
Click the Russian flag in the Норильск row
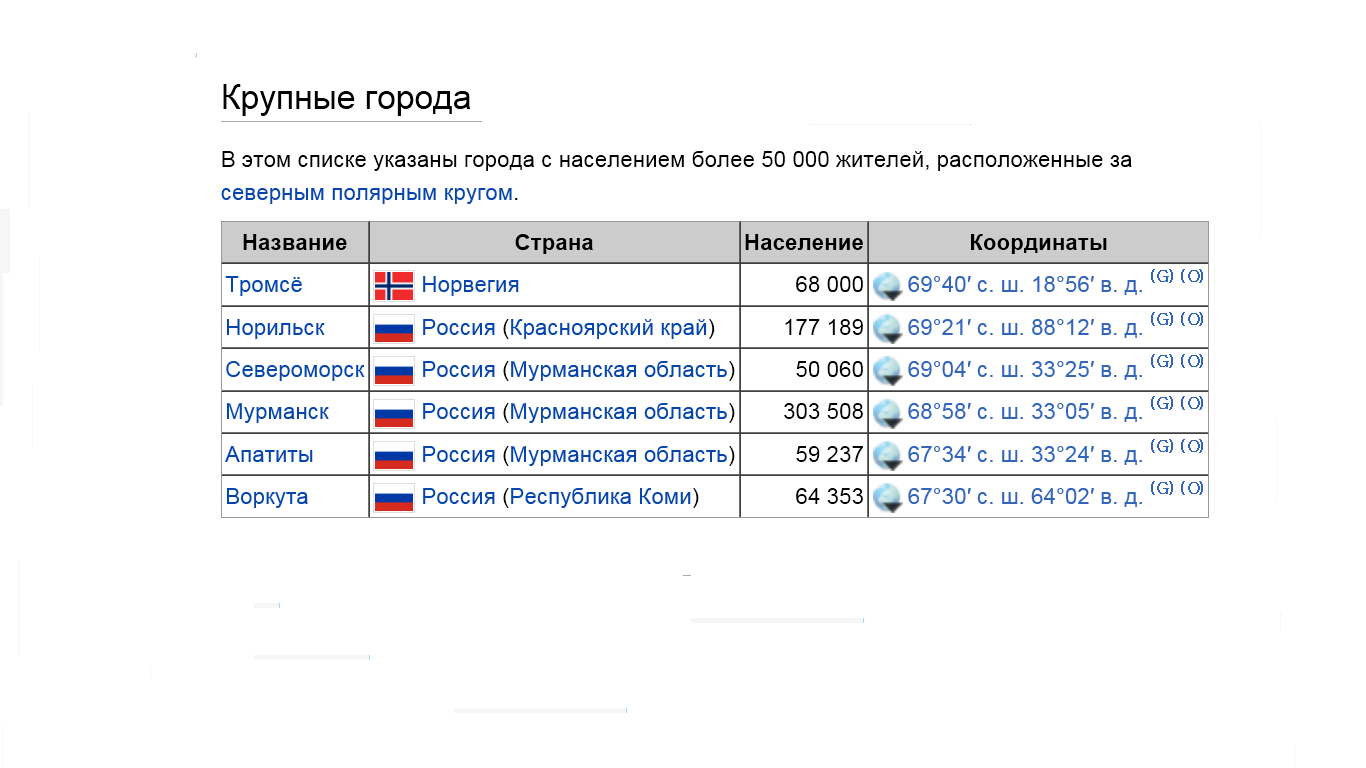pyautogui.click(x=394, y=329)
